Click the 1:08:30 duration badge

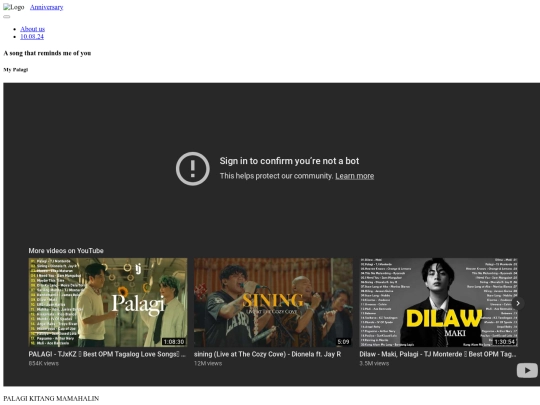tap(174, 342)
